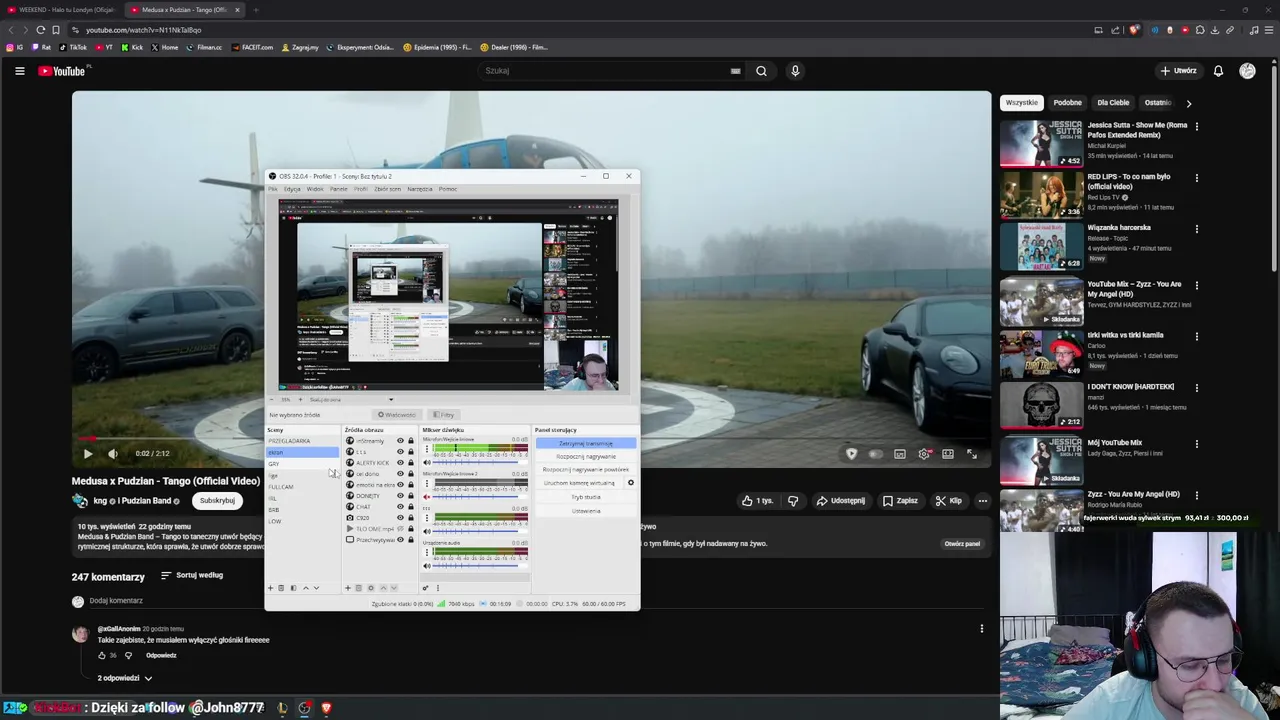Open virtual camera settings gear in OBS

631,483
